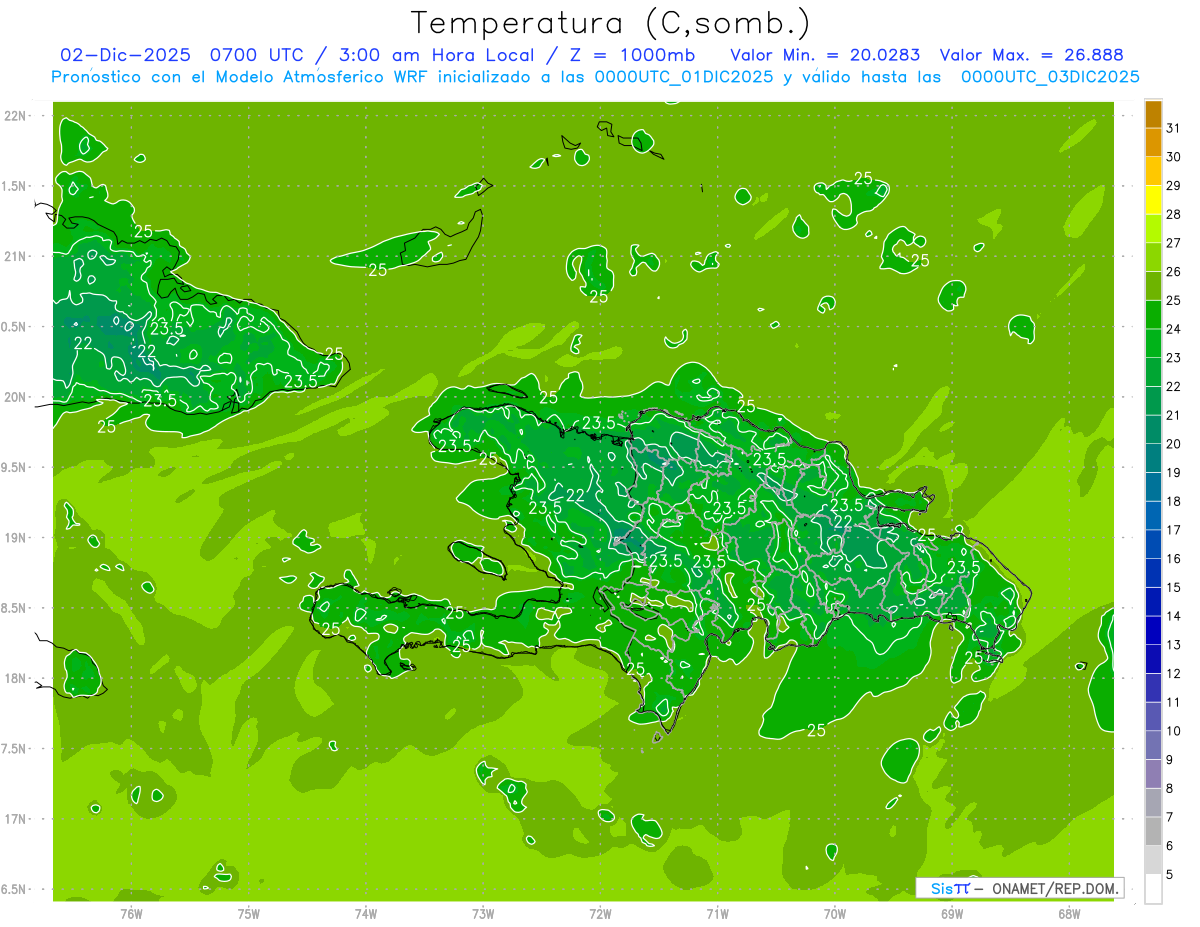The height and width of the screenshot is (927, 1200).
Task: Click the 0000UTC_03DIC2025 validity text
Action: coord(1050,77)
